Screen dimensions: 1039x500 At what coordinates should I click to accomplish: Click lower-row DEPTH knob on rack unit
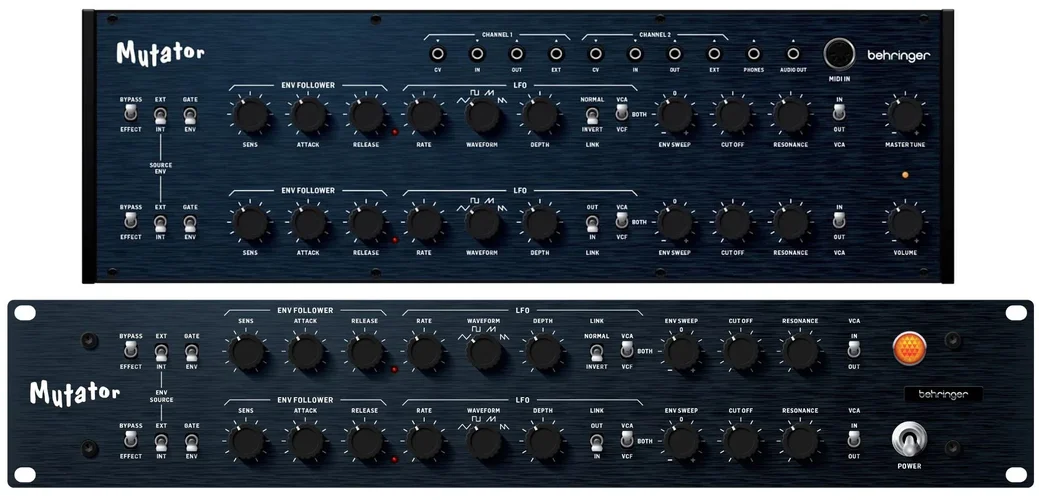pyautogui.click(x=544, y=442)
